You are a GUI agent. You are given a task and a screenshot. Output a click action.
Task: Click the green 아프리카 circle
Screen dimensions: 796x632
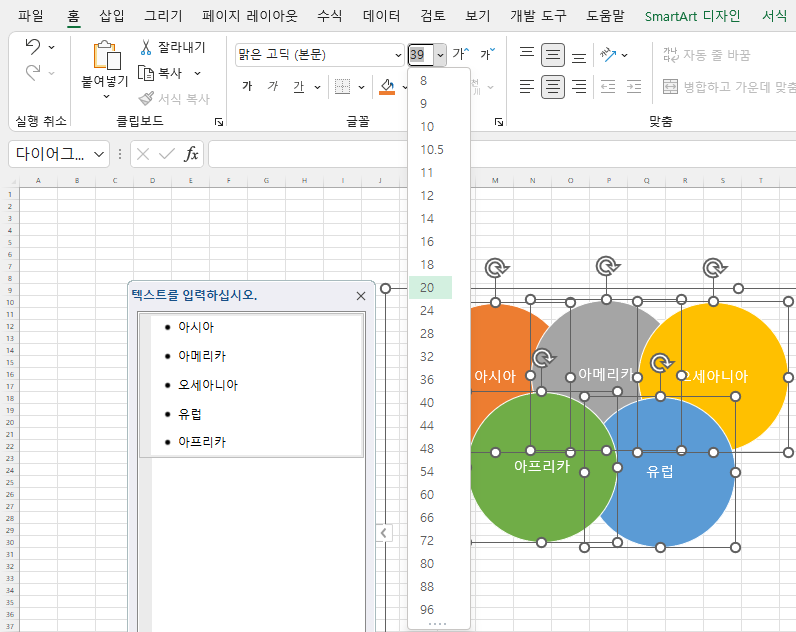[x=542, y=467]
